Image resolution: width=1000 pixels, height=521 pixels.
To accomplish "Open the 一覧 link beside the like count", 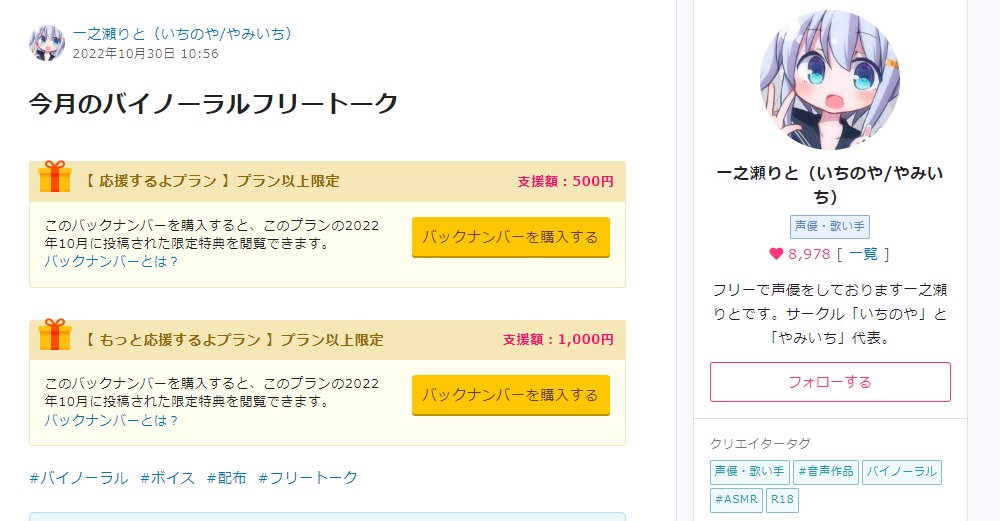I will pos(862,254).
